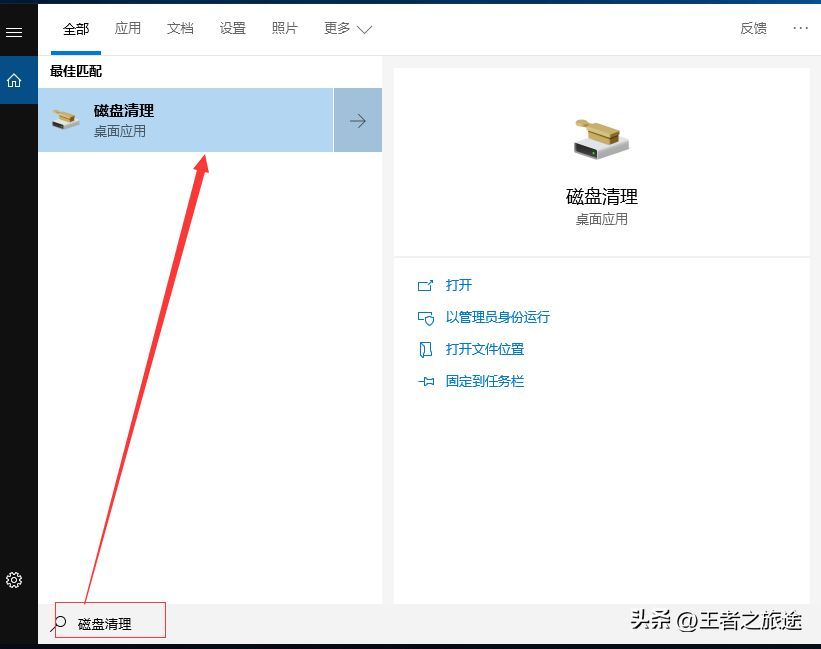Choose 固定到任务栏
This screenshot has height=649, width=821.
click(x=485, y=381)
